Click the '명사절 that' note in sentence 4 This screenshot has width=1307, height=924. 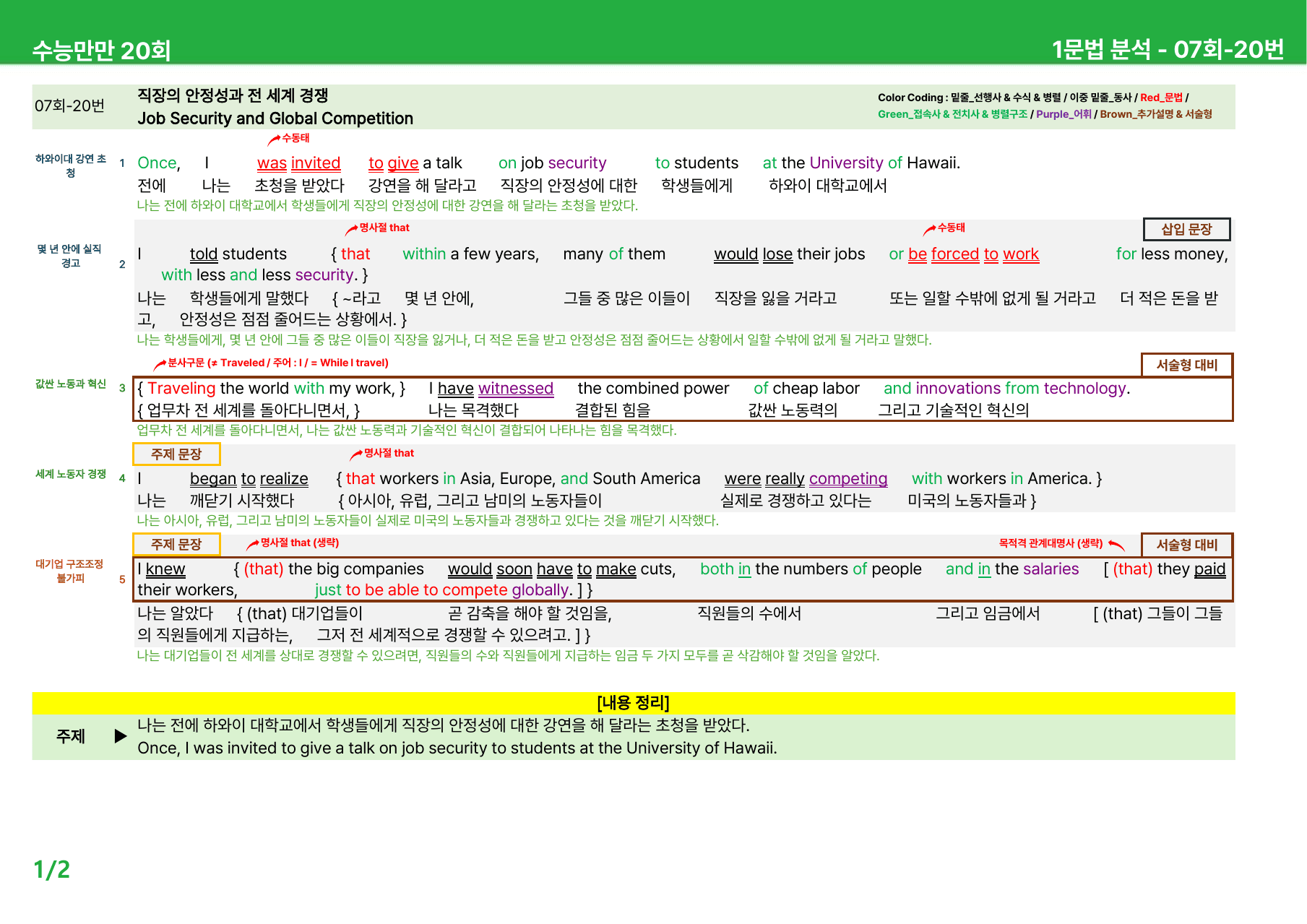tap(389, 453)
